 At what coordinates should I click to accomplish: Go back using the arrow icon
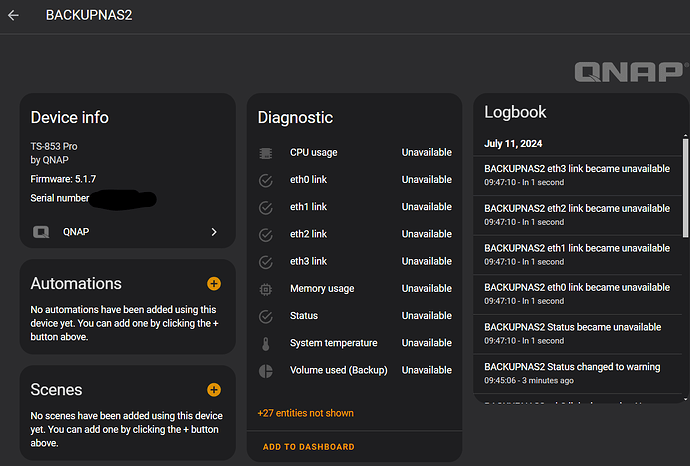(13, 15)
